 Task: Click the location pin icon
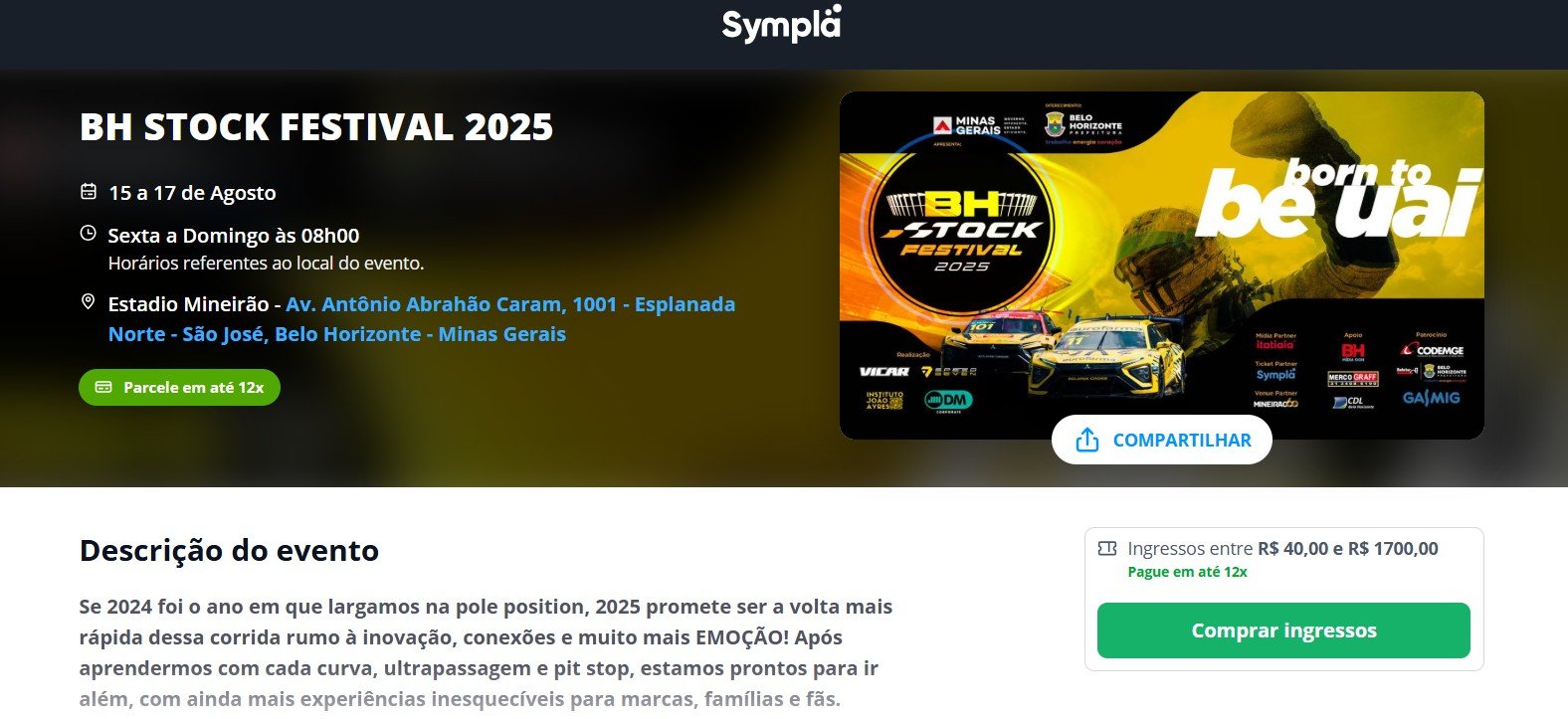89,301
